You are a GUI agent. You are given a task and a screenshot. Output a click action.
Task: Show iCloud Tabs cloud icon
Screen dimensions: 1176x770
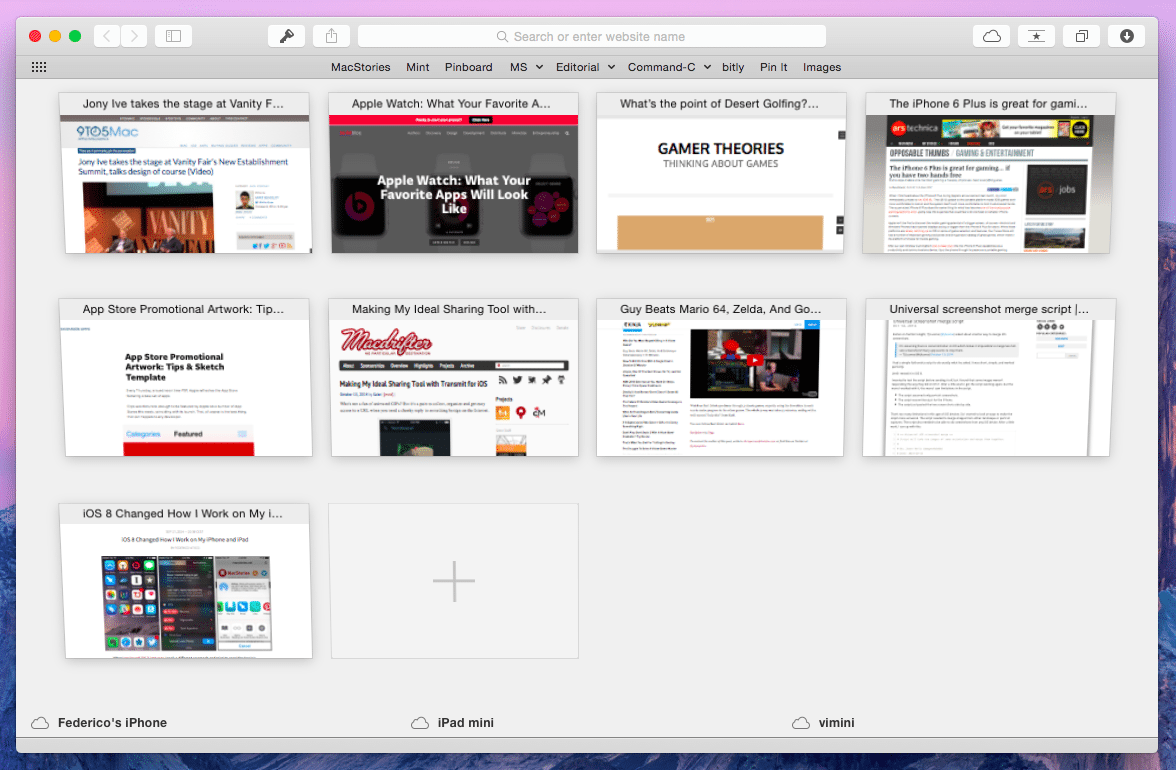(992, 36)
